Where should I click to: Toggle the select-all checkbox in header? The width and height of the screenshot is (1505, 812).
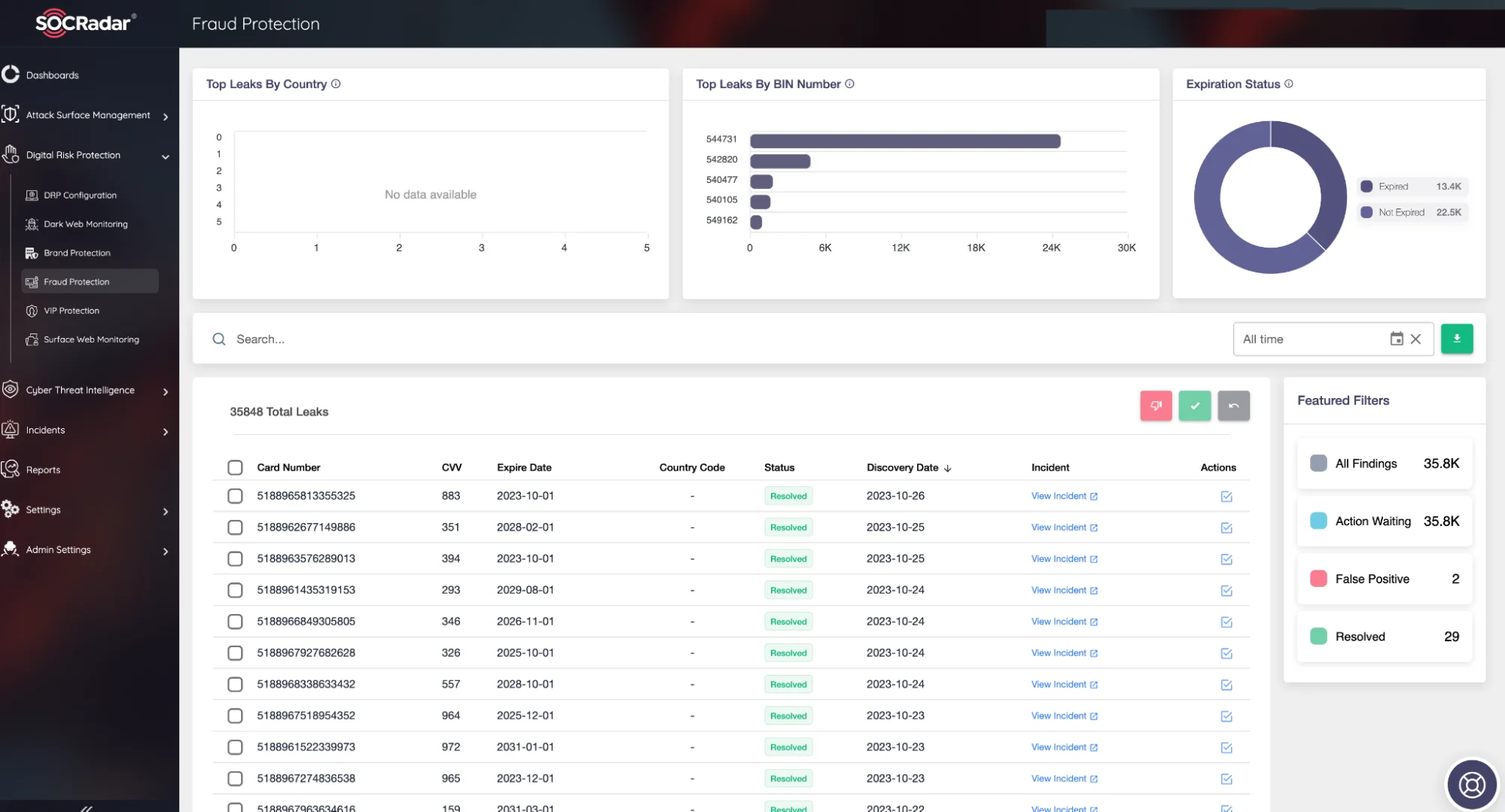[235, 467]
